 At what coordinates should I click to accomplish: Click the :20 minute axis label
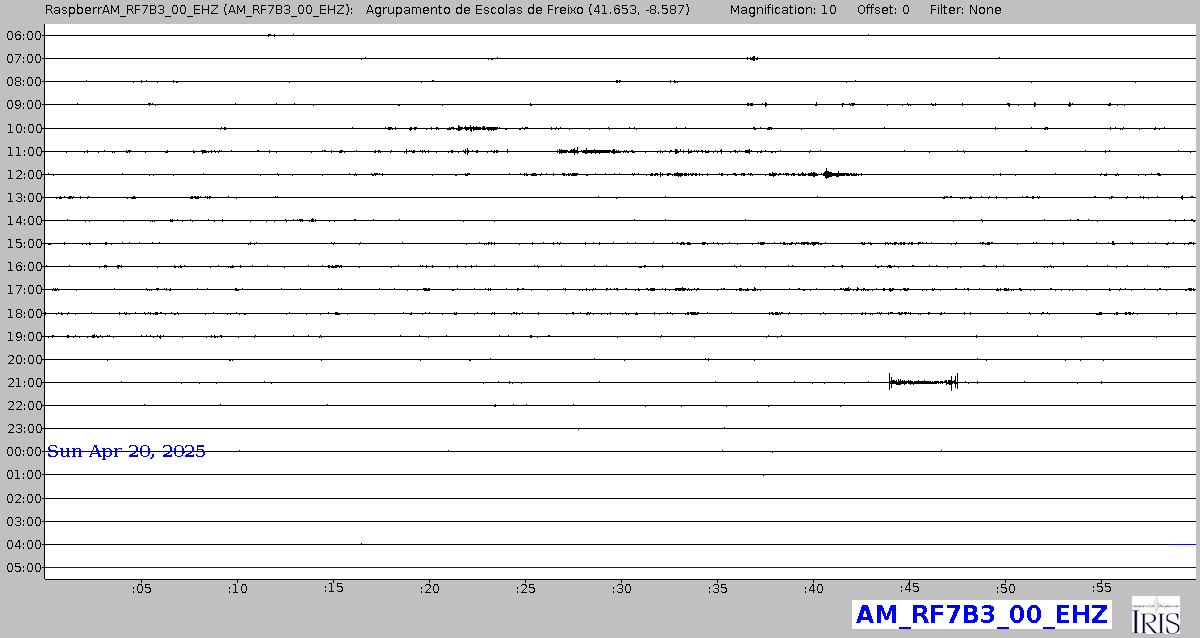click(429, 589)
